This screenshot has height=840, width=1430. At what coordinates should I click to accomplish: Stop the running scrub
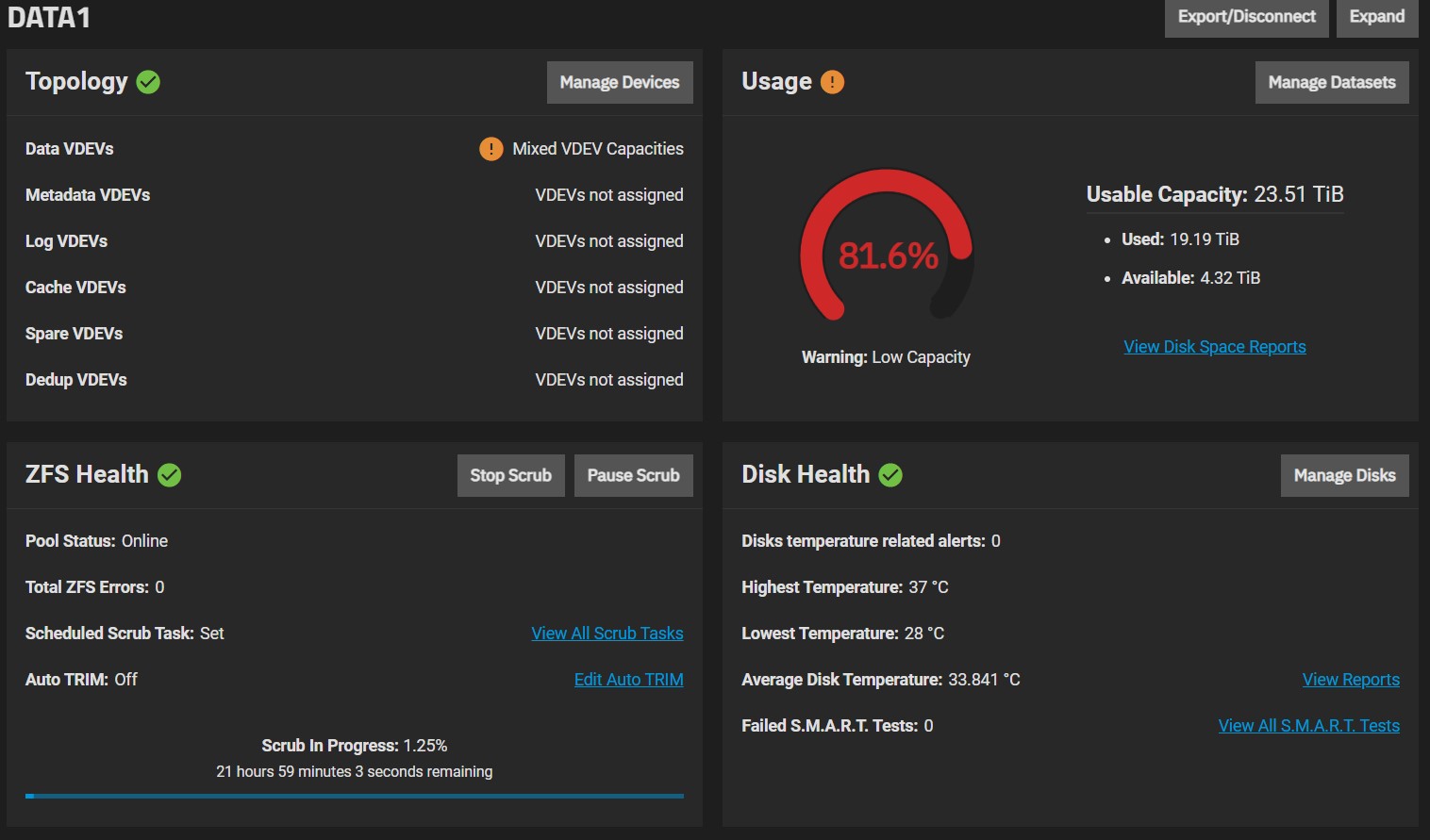tap(511, 476)
